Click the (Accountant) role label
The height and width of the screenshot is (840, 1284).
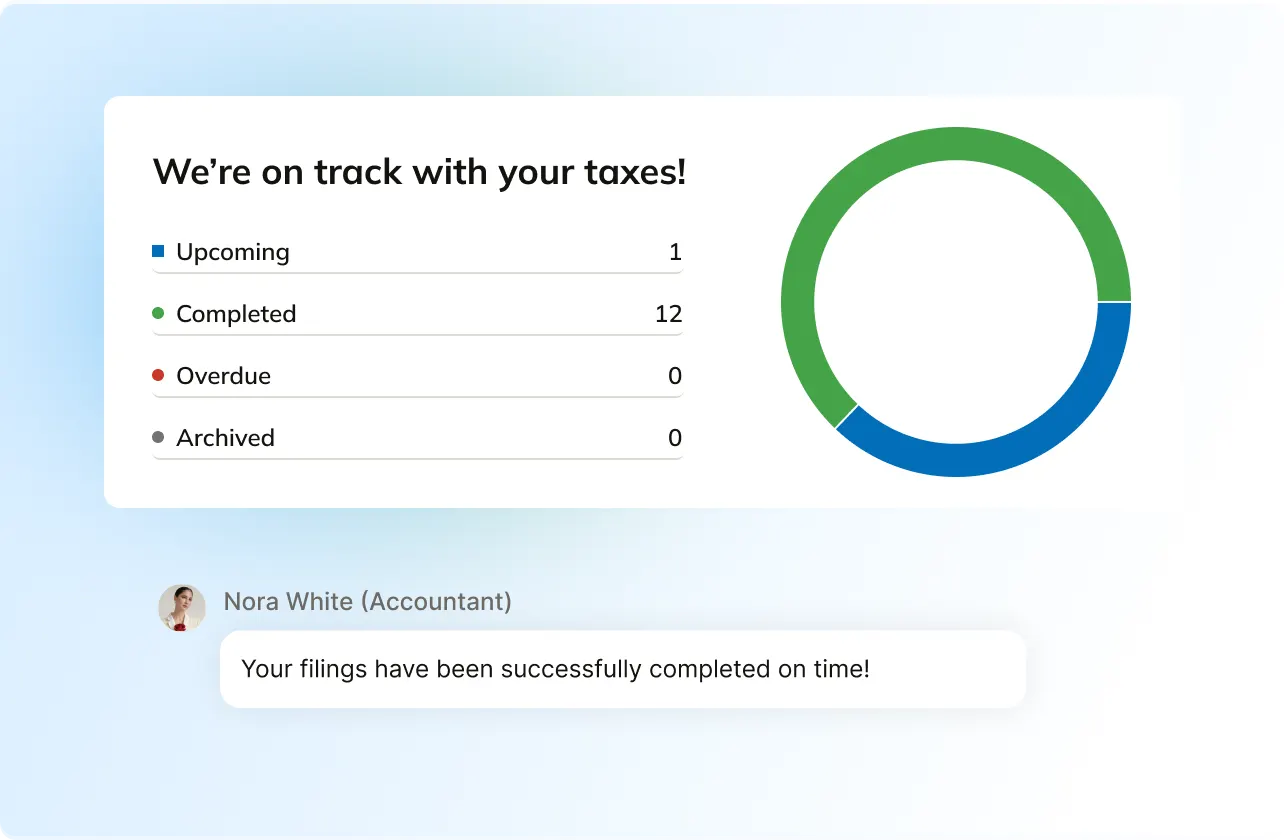(436, 601)
